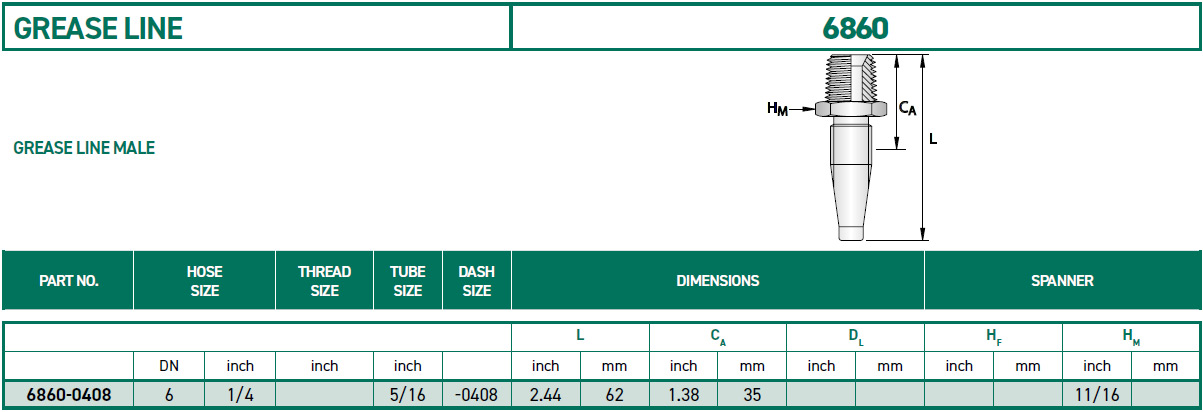Click the CA dimension label on diagram
This screenshot has height=412, width=1203.
click(x=908, y=106)
